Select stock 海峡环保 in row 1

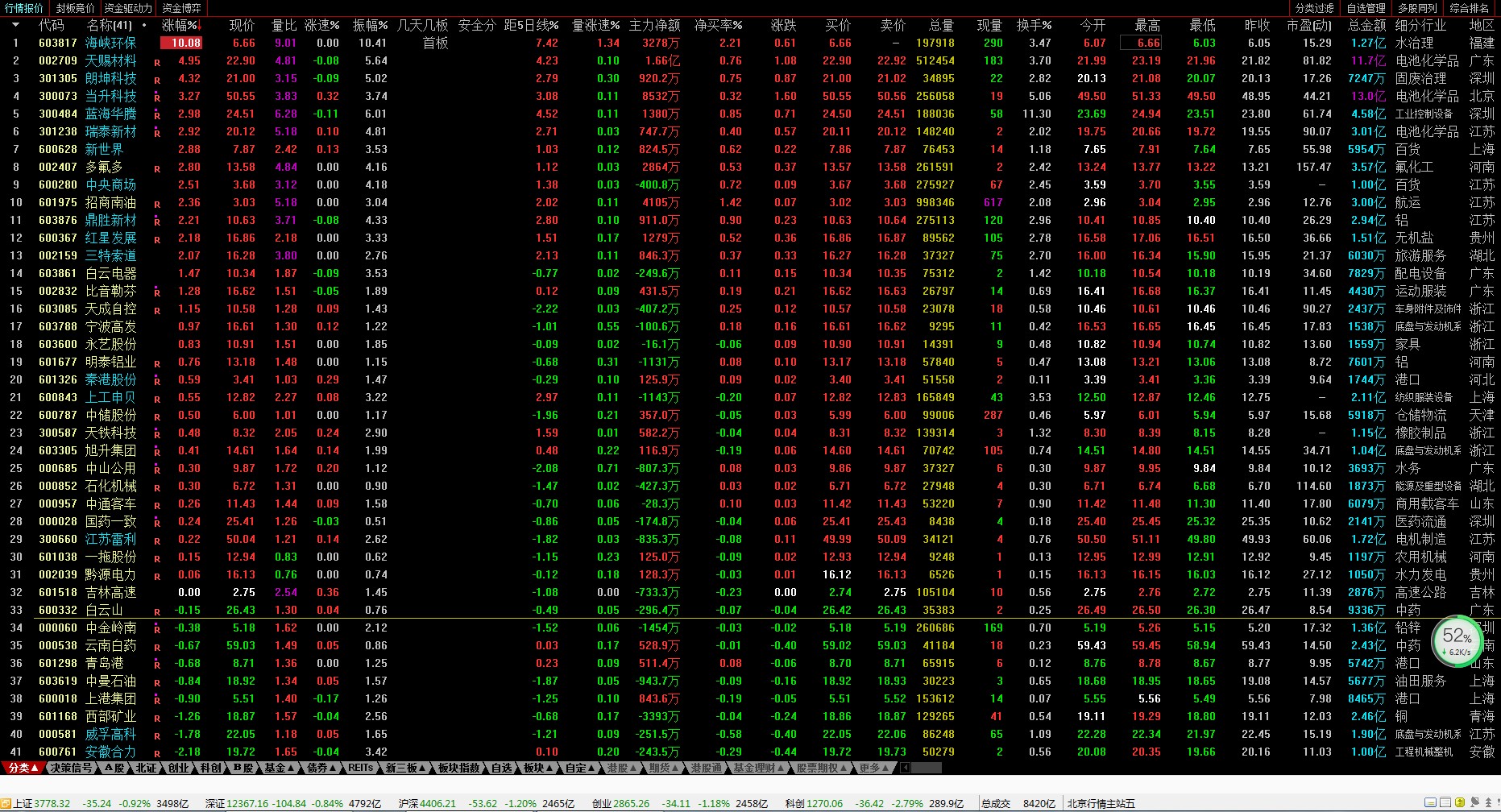tap(111, 43)
